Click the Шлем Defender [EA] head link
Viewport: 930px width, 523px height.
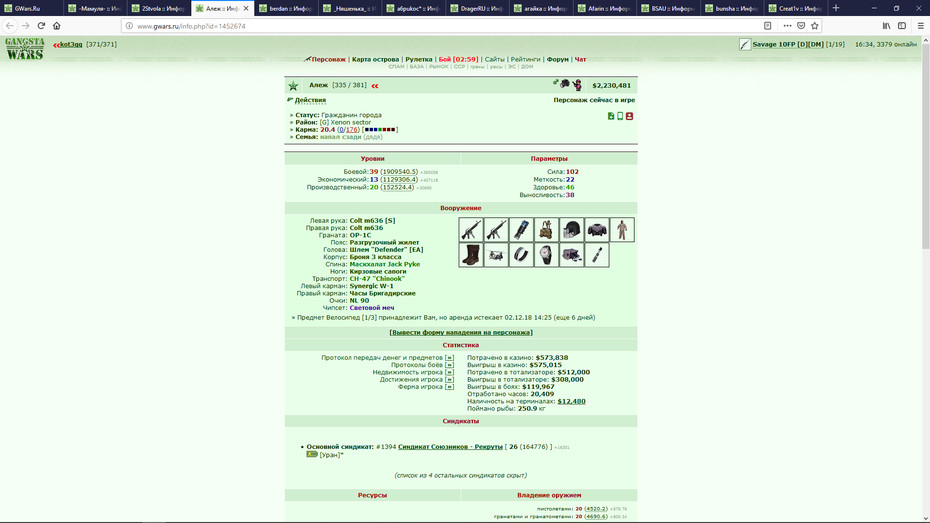click(386, 250)
